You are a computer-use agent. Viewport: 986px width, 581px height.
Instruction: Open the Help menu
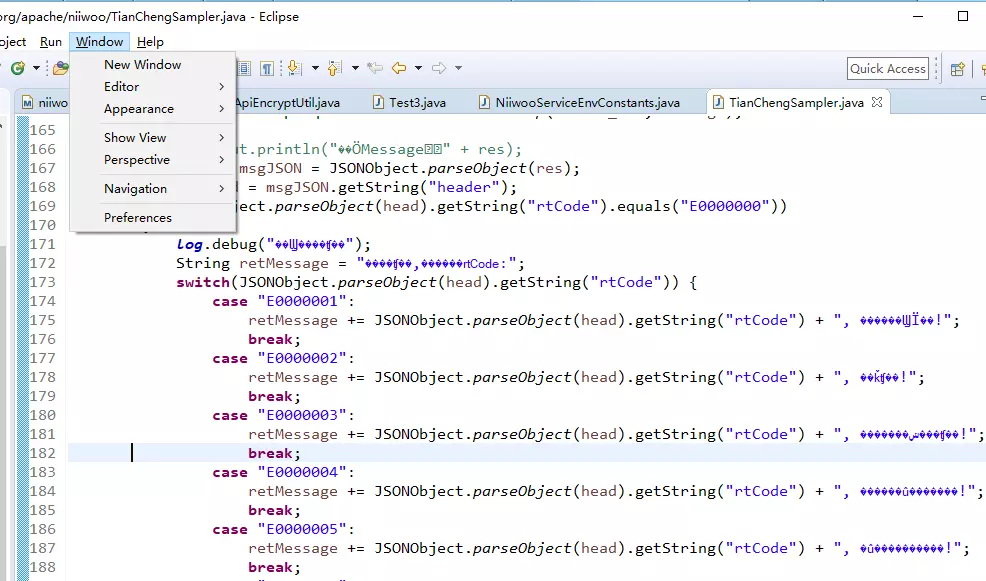pos(150,42)
